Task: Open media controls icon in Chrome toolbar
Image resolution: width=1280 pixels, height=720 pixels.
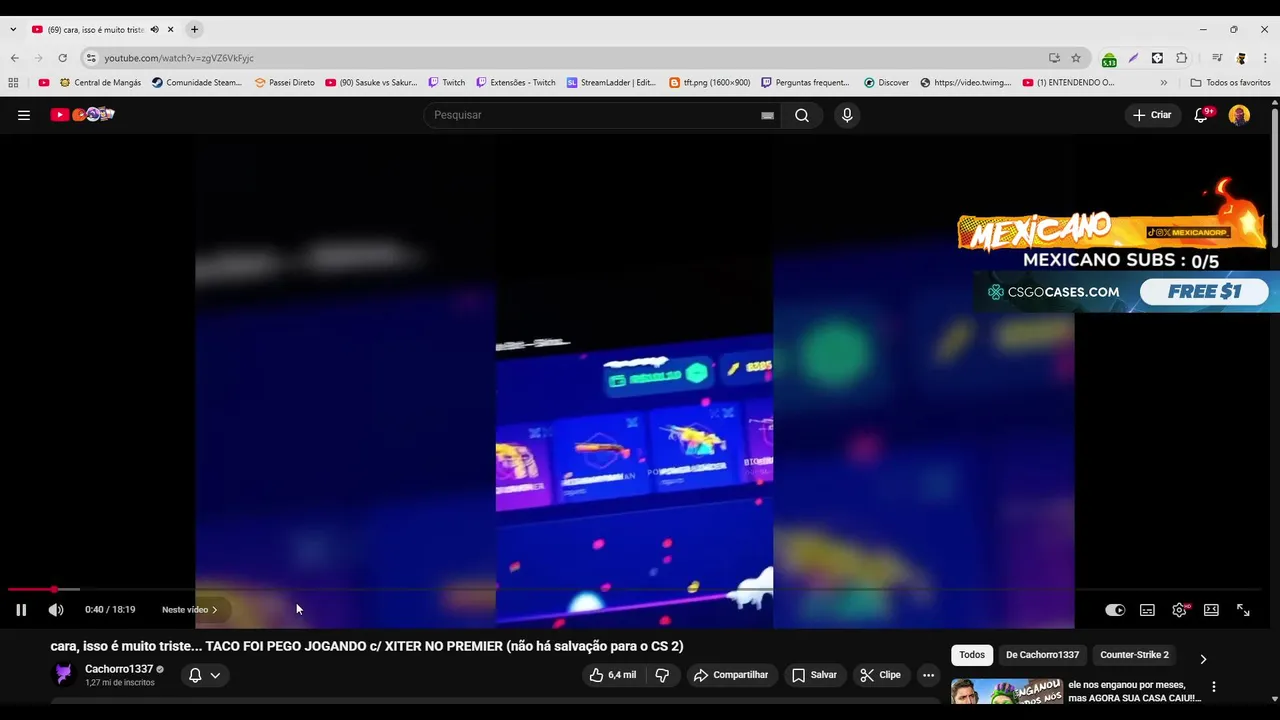Action: pos(1217,58)
